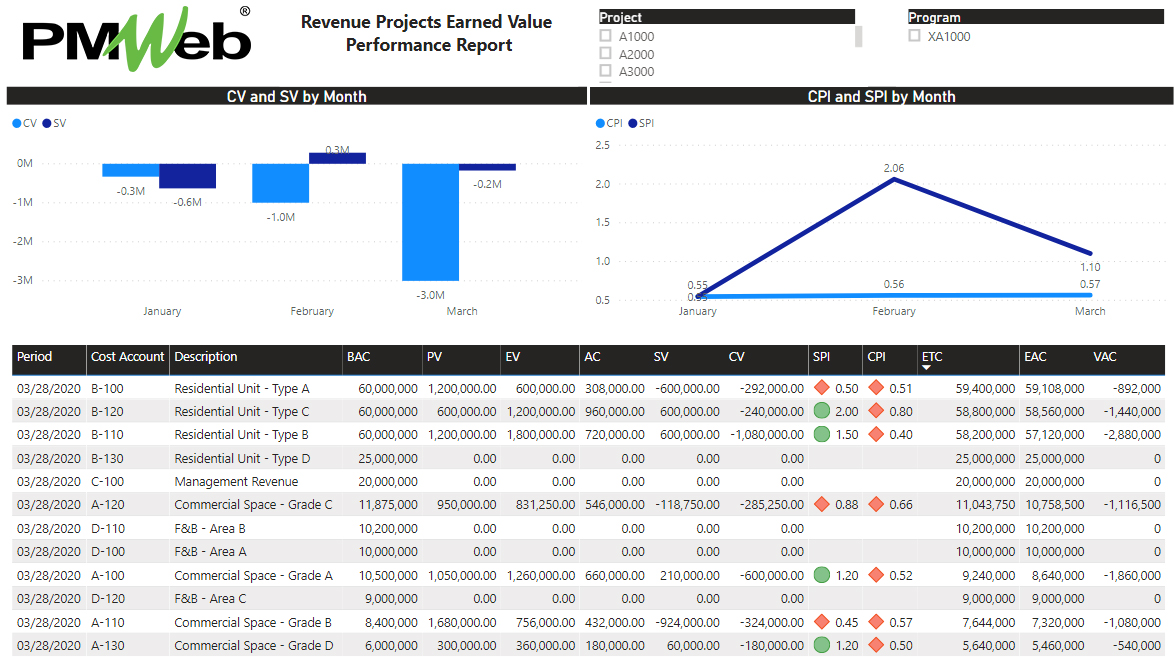The image size is (1174, 662).
Task: Enable the XA1000 program filter
Action: (x=914, y=36)
